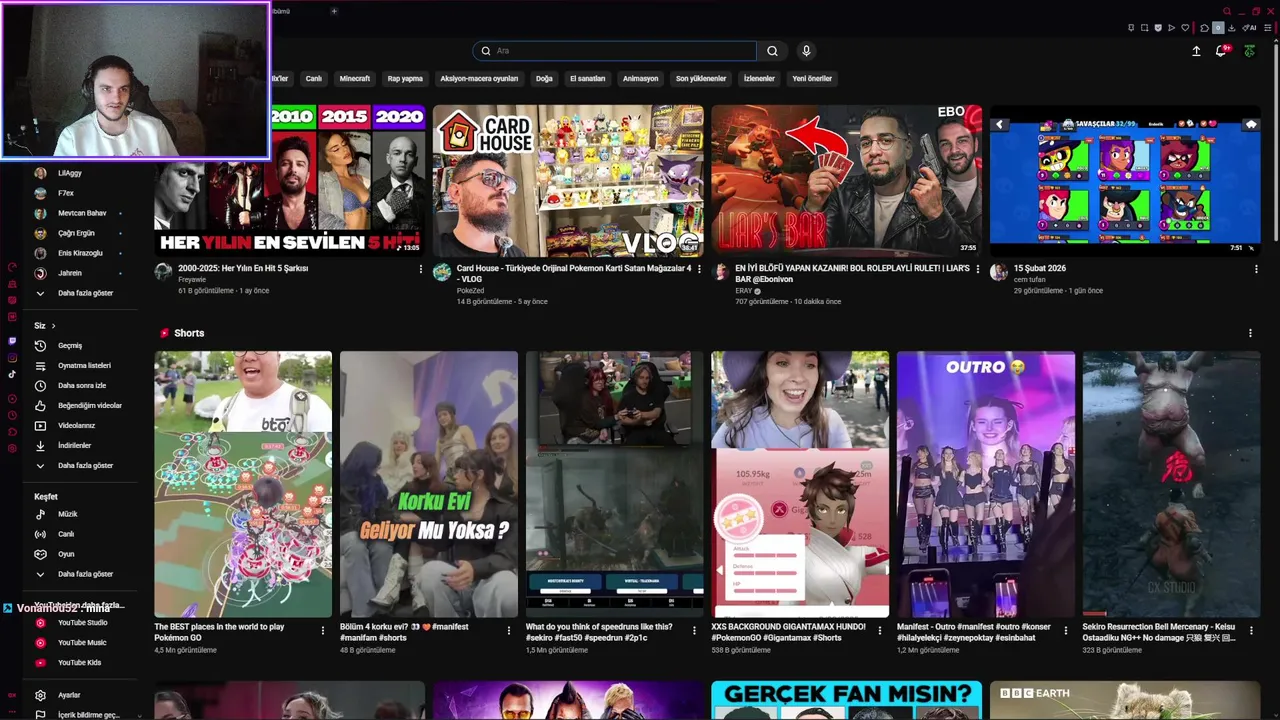Viewport: 1280px width, 720px height.
Task: Open TikTok in the browser sidebar
Action: click(x=12, y=374)
